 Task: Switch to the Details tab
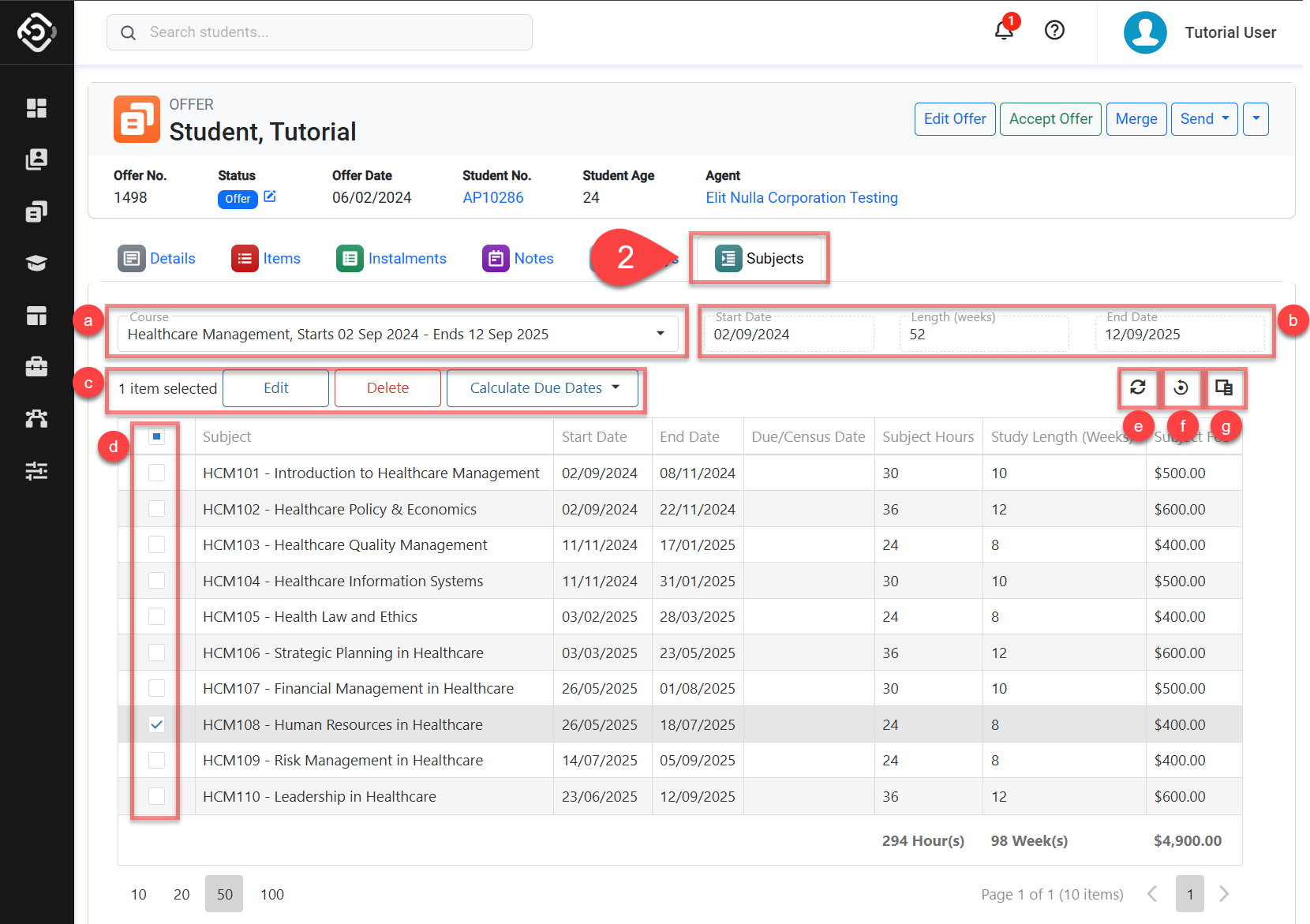coord(156,258)
